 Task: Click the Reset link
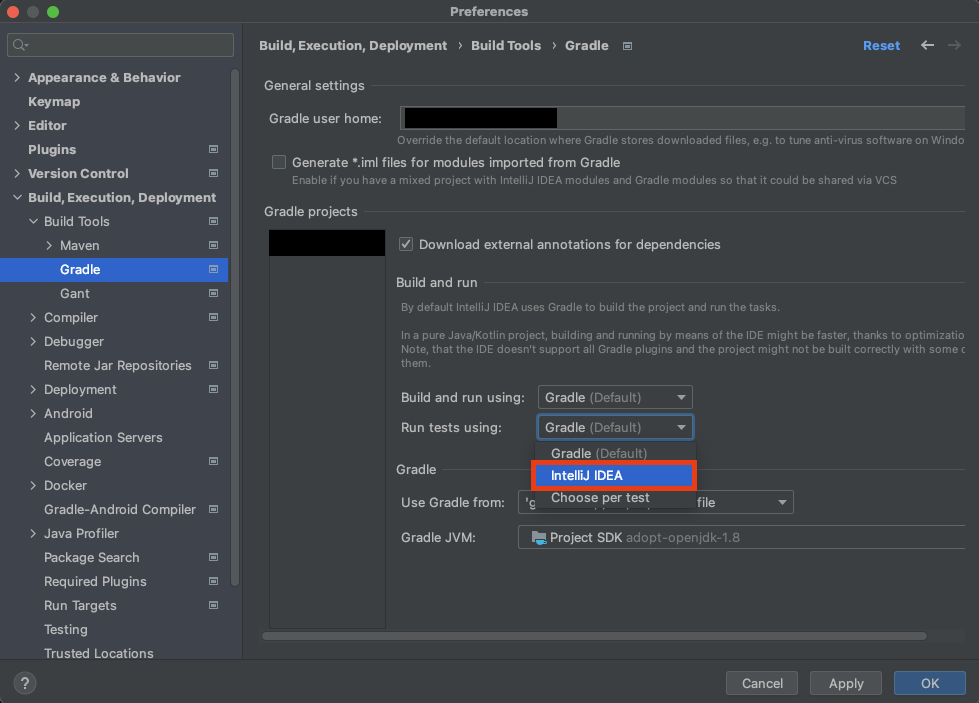881,46
